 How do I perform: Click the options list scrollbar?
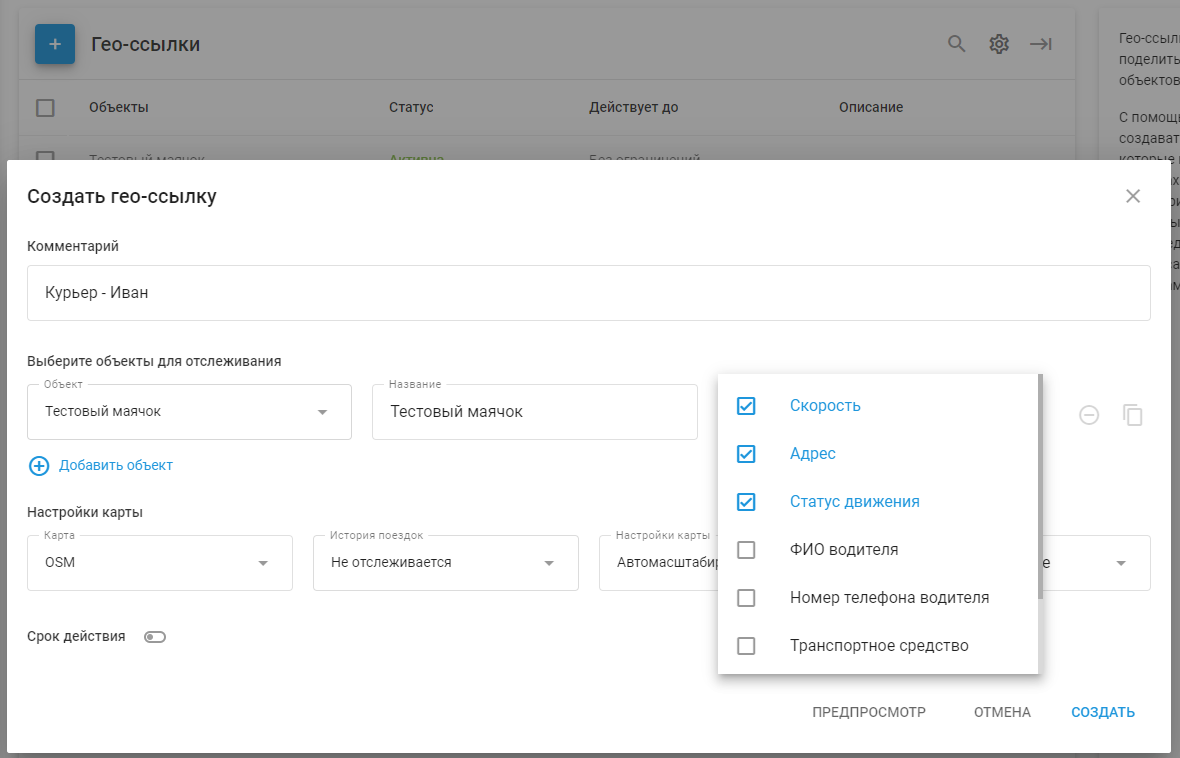click(x=1041, y=487)
